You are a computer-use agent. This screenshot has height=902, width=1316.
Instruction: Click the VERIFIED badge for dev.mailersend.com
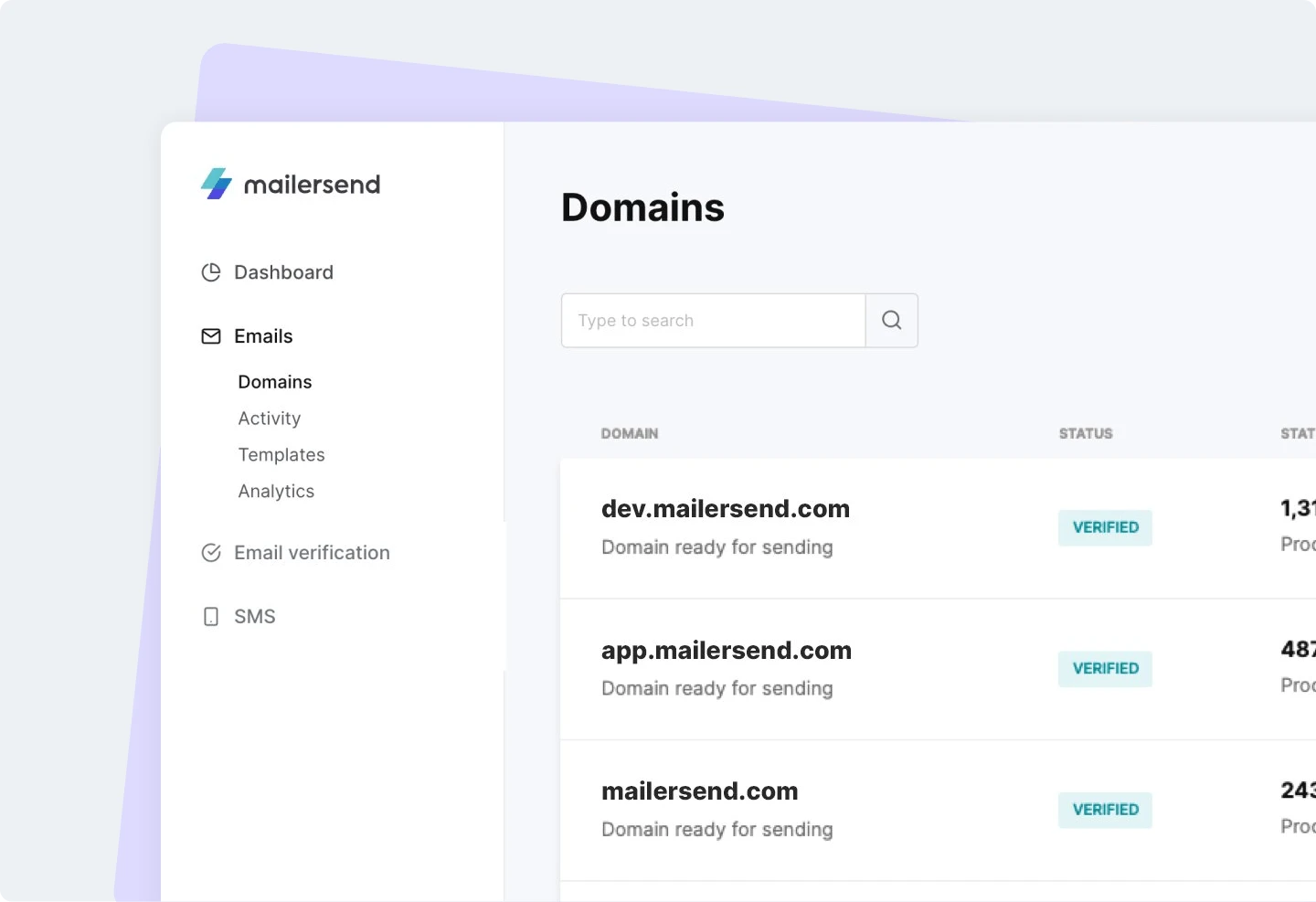click(x=1106, y=527)
